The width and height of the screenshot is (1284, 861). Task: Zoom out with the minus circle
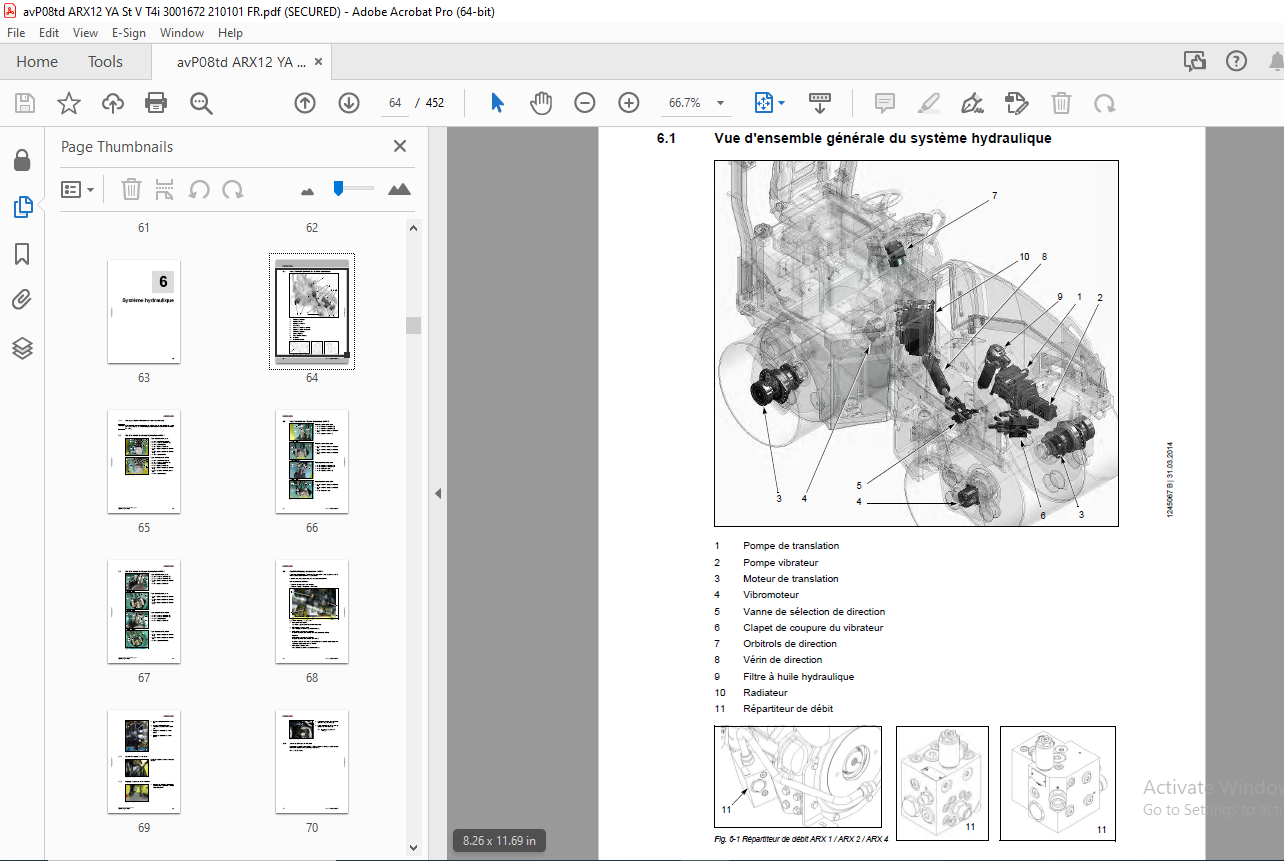585,103
